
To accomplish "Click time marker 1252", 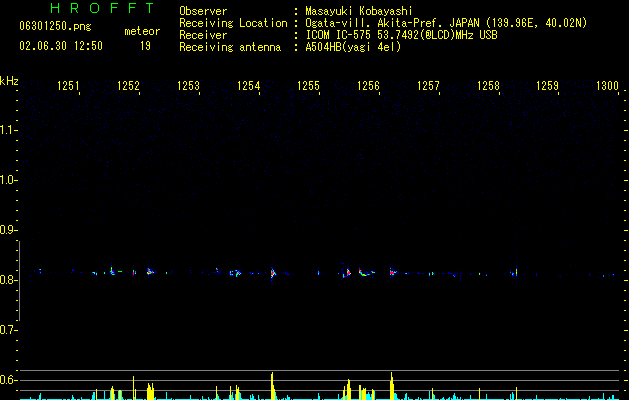I will (x=128, y=86).
